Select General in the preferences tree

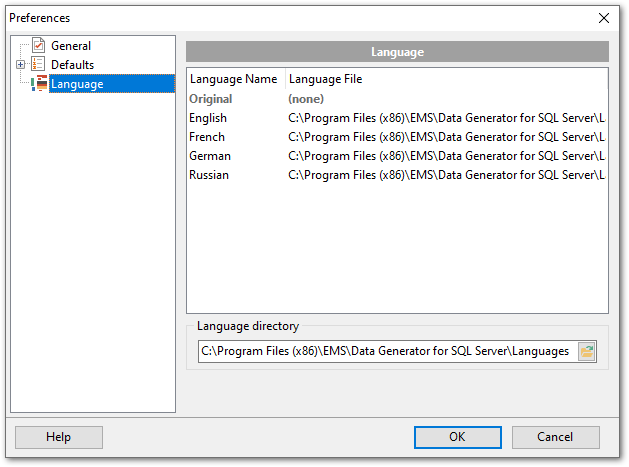(71, 46)
